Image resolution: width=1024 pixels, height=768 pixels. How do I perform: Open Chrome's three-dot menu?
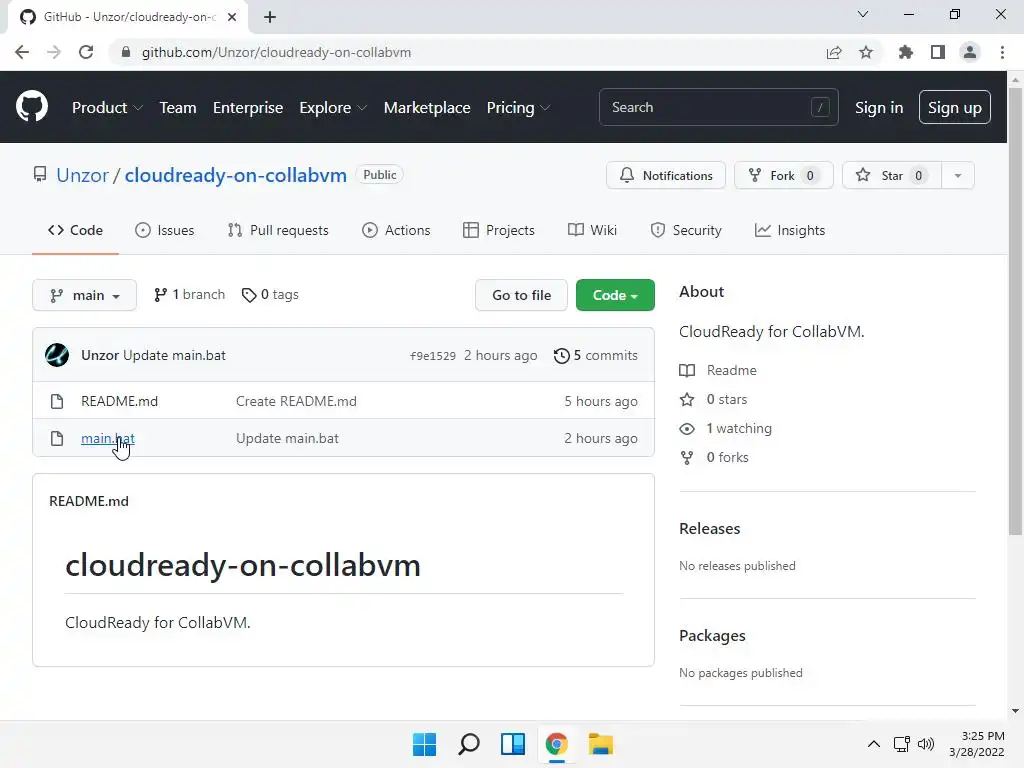[x=1002, y=52]
